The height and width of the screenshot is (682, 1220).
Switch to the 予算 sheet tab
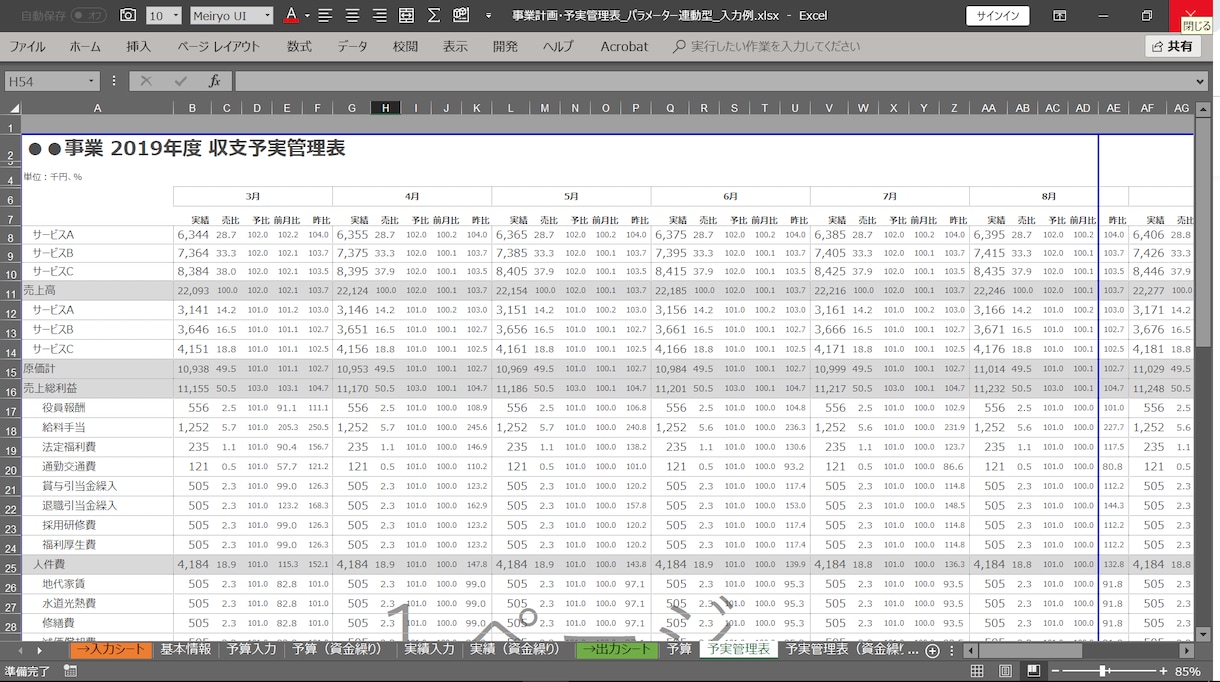pos(679,649)
